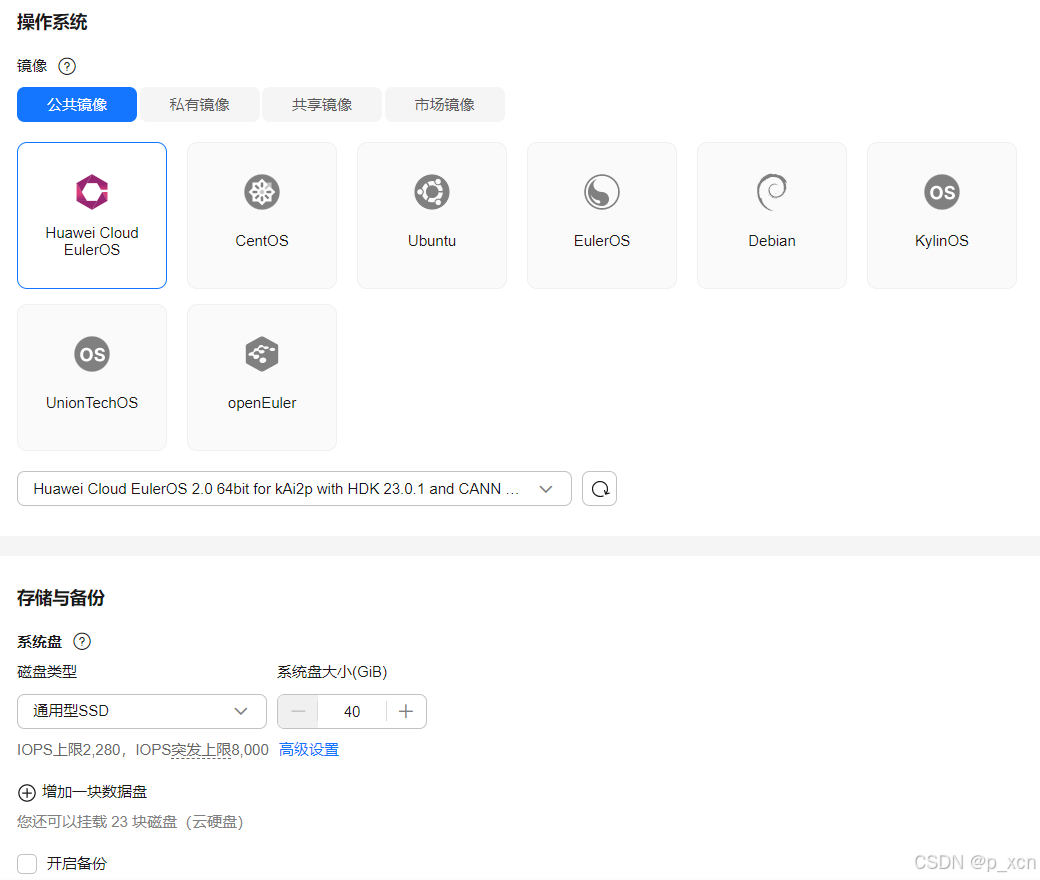
Task: Open help tooltip next to 镜像
Action: click(67, 66)
